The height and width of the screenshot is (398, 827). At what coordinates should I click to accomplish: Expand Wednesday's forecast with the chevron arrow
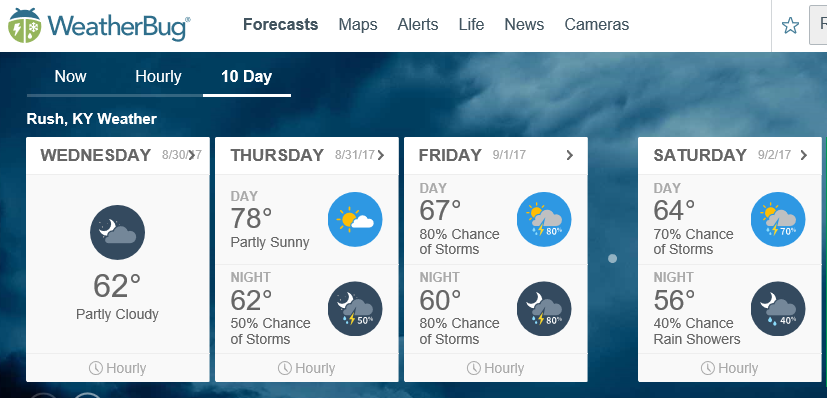193,155
